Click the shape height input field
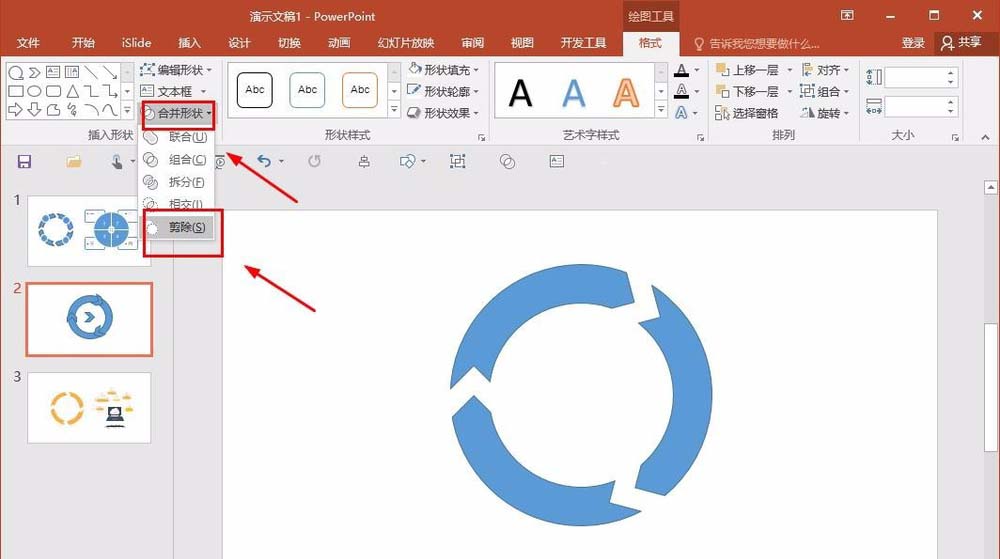The image size is (1000, 559). click(x=922, y=77)
